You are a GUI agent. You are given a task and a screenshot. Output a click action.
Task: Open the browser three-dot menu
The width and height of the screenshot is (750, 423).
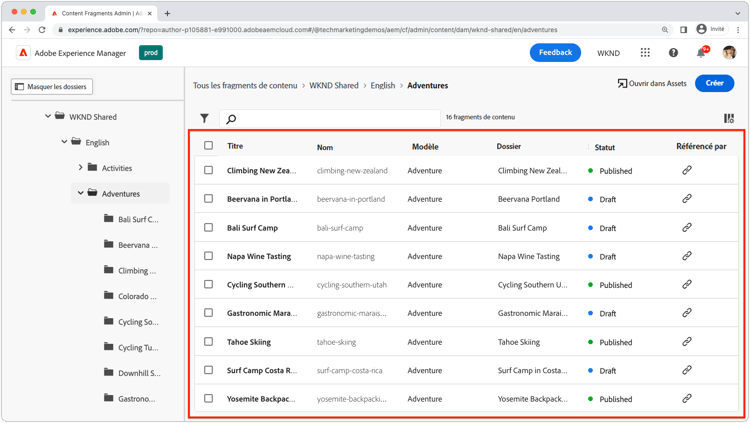(x=739, y=30)
